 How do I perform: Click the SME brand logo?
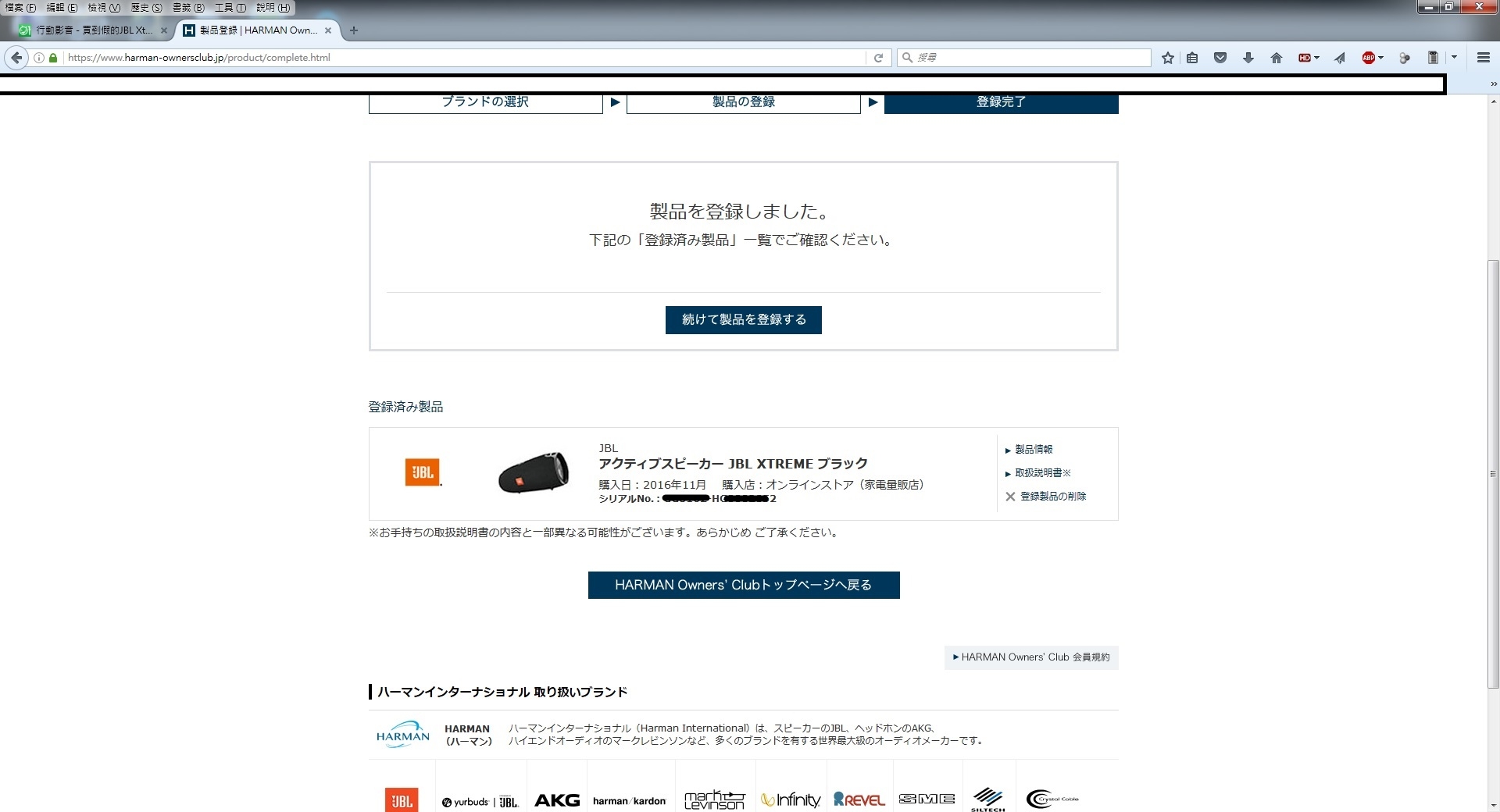927,799
